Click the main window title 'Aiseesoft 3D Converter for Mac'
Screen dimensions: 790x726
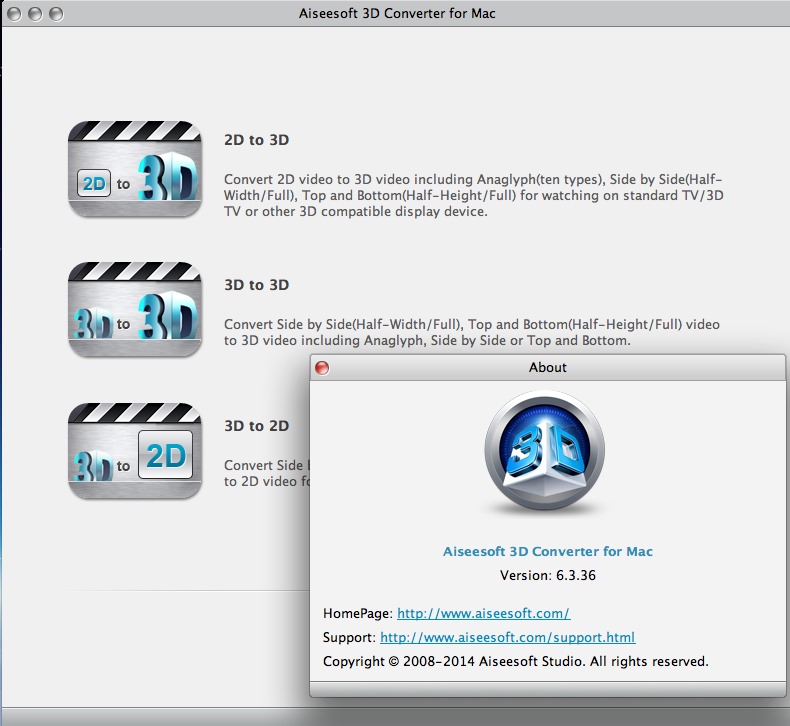tap(397, 13)
